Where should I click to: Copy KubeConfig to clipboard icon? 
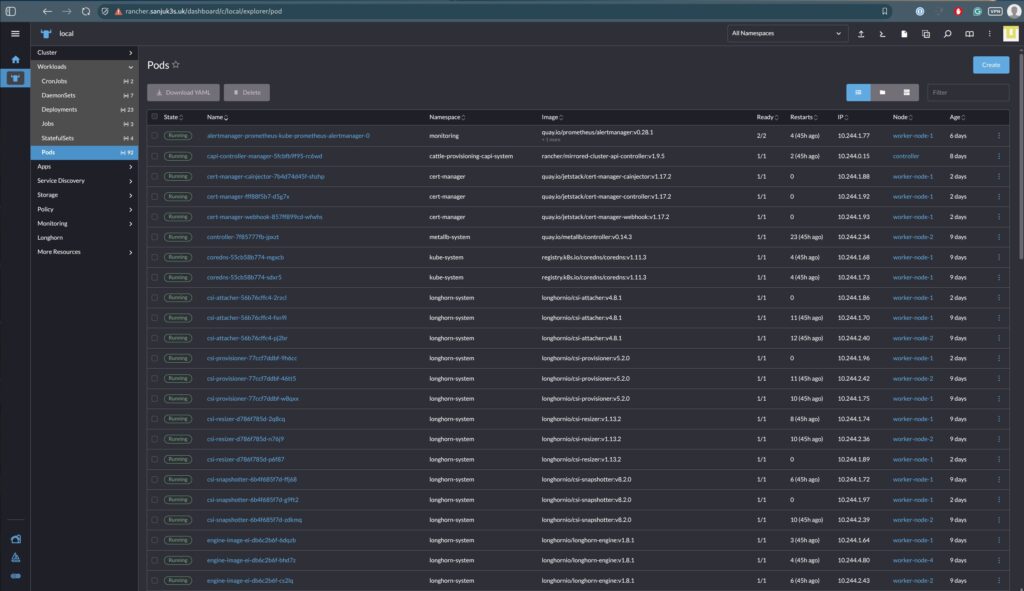[x=925, y=33]
